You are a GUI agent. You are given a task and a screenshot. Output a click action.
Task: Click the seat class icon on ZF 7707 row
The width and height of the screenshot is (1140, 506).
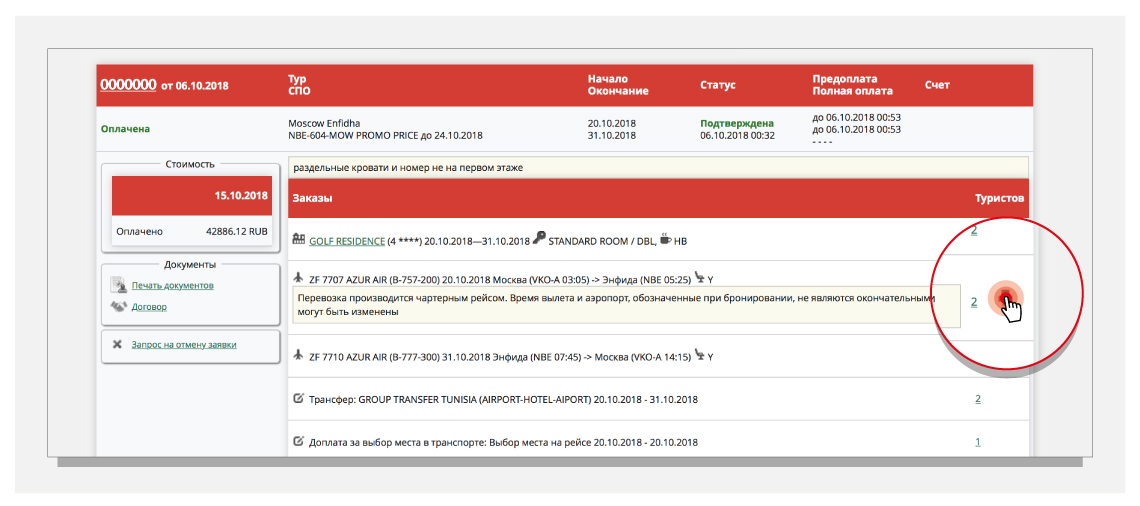pos(699,277)
